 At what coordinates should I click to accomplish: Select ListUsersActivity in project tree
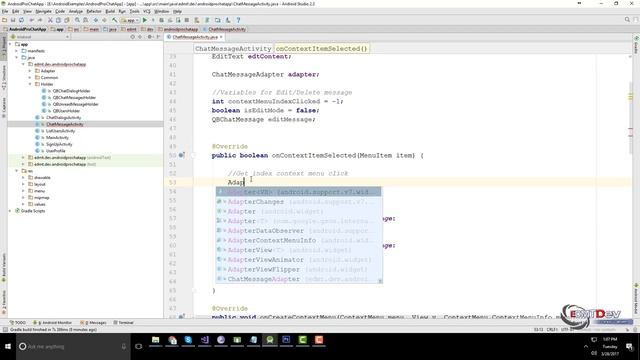click(x=60, y=131)
